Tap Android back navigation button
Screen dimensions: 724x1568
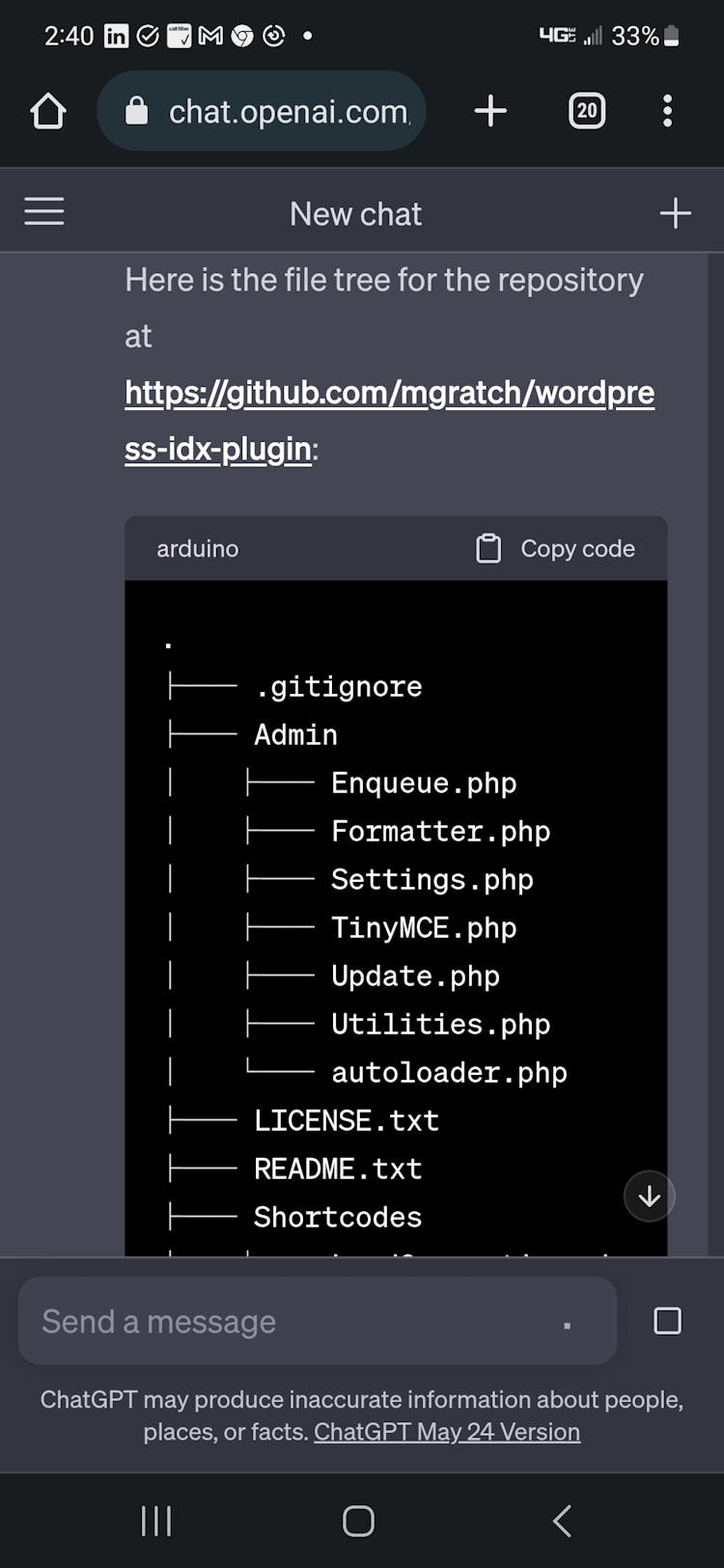coord(562,1521)
